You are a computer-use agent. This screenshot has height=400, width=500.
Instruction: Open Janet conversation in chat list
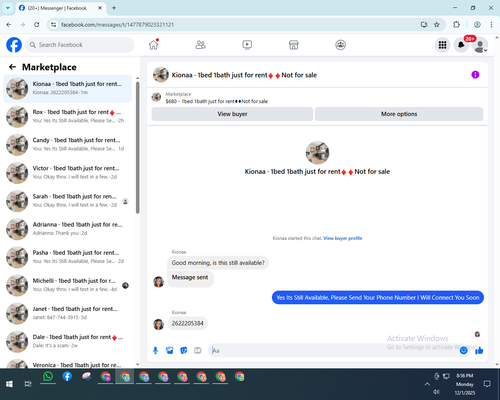point(67,313)
